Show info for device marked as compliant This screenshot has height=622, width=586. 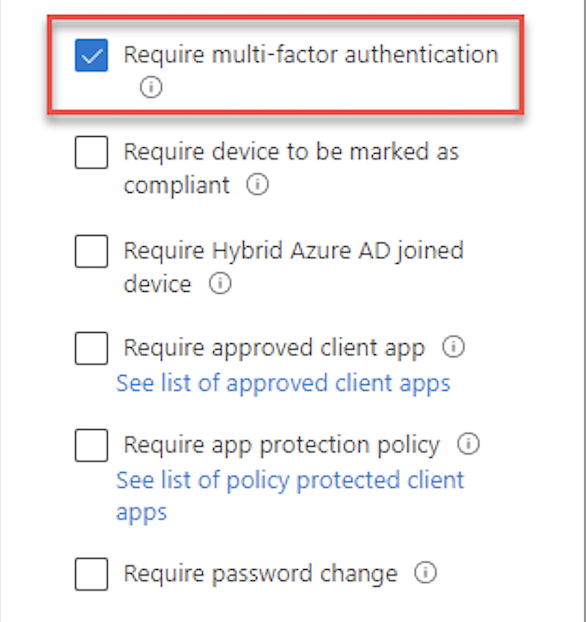pos(257,184)
